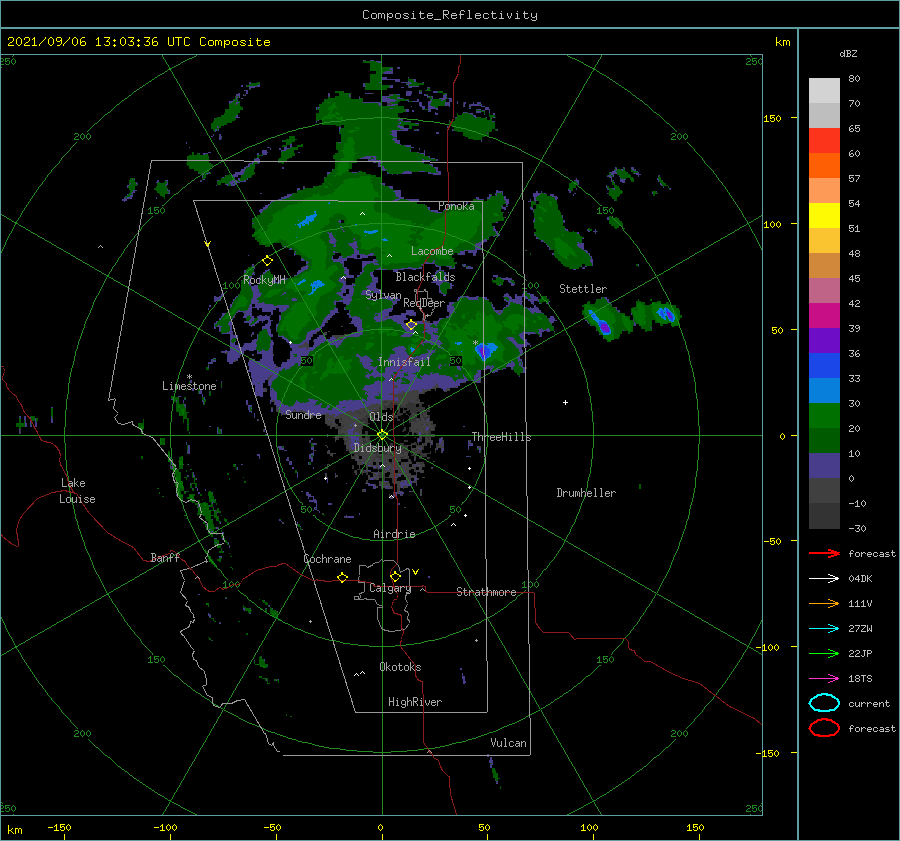Click the red forecast arrow legend icon
The image size is (900, 841).
pos(824,553)
